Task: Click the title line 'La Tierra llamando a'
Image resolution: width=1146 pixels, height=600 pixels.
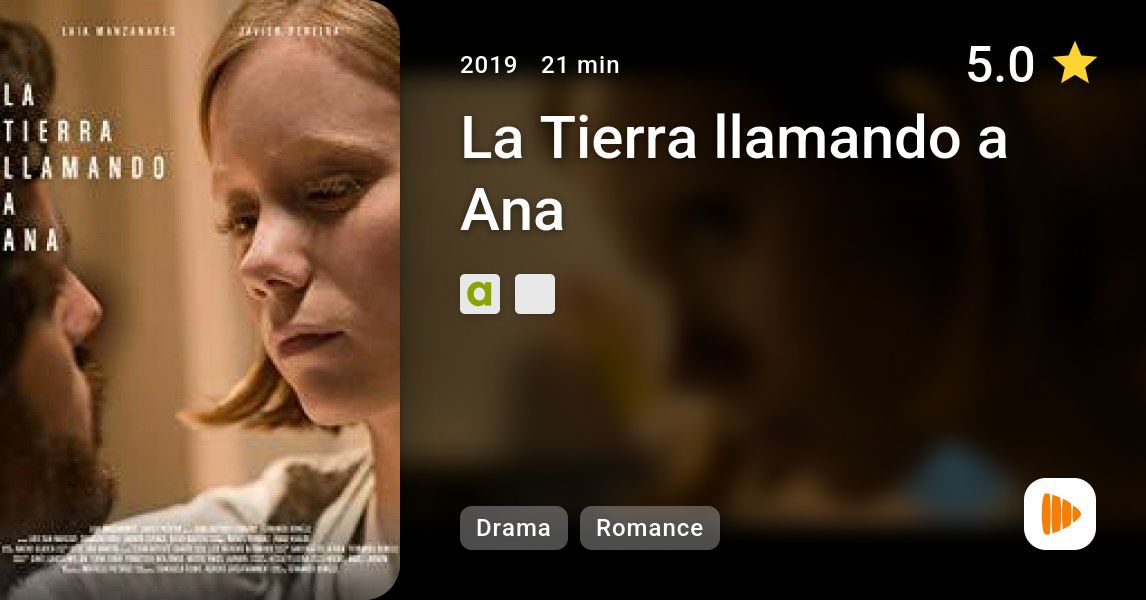Action: pyautogui.click(x=735, y=137)
